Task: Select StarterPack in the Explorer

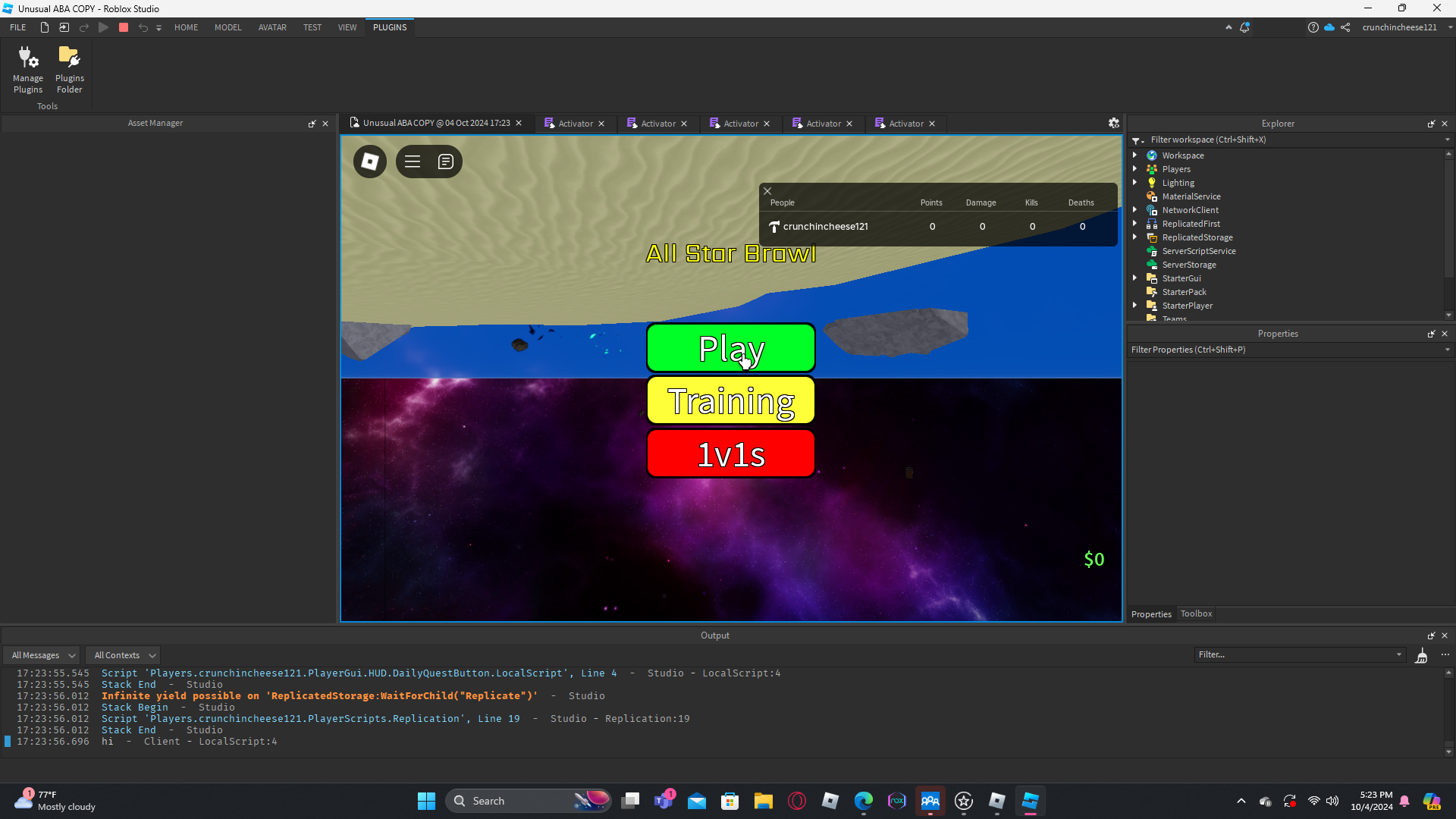Action: tap(1184, 292)
